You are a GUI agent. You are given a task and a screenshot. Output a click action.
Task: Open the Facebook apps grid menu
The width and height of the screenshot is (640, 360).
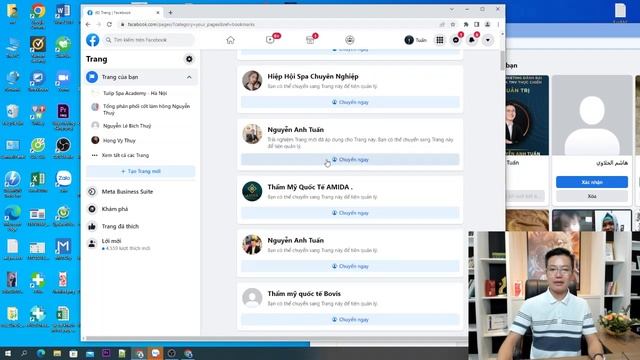pyautogui.click(x=440, y=40)
